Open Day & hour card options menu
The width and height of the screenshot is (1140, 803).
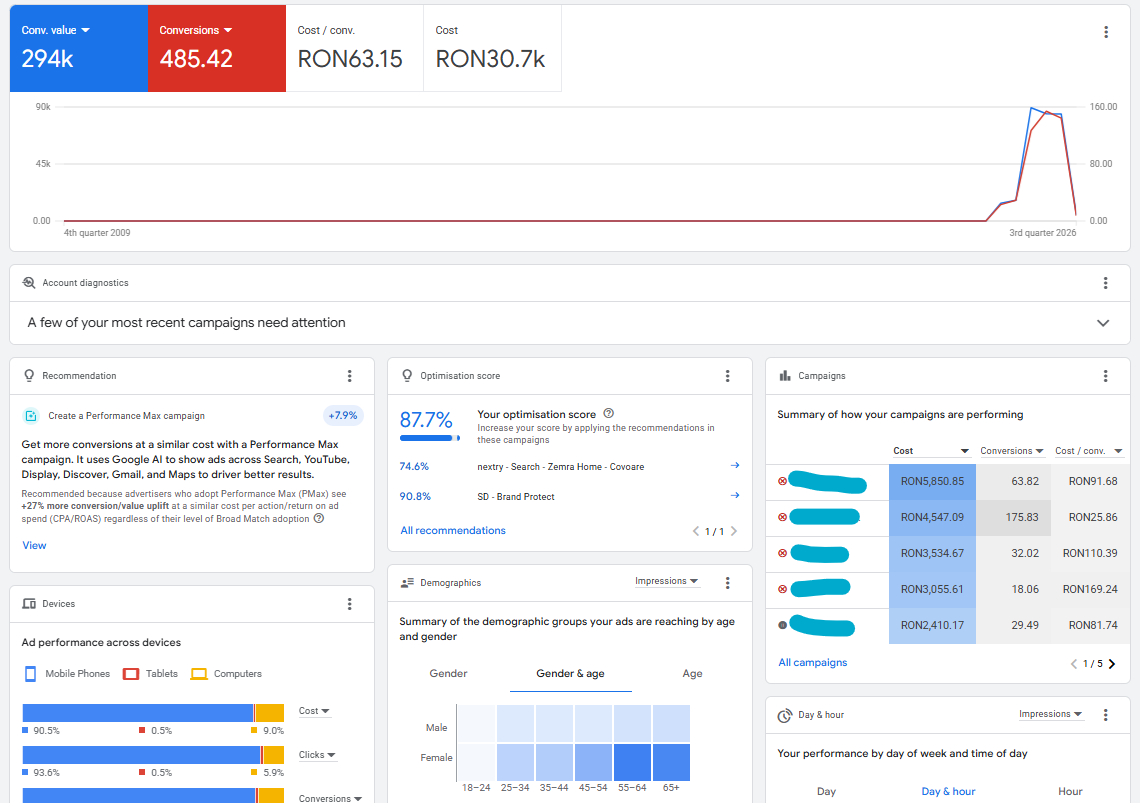coord(1105,715)
